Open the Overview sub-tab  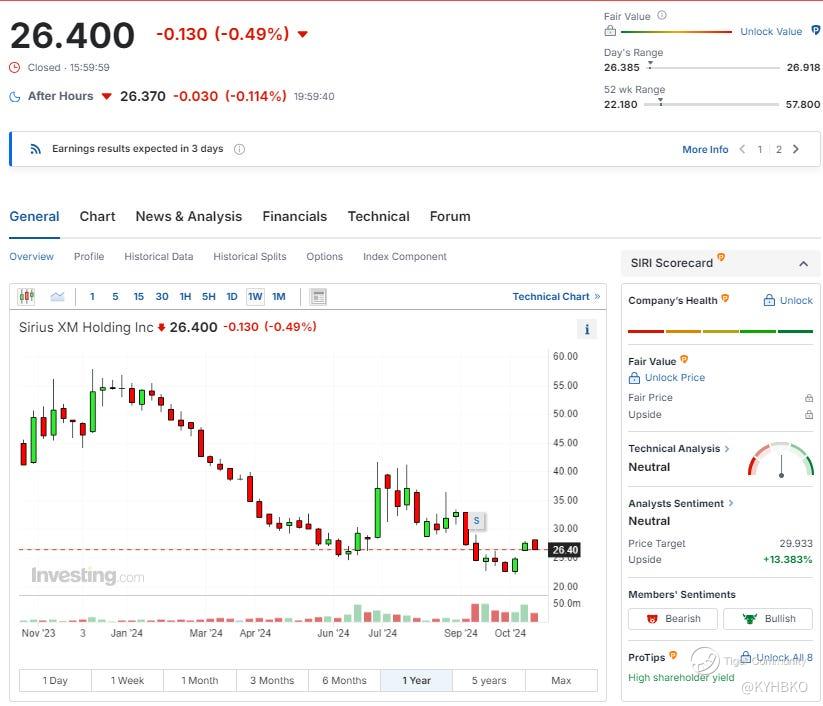(31, 257)
